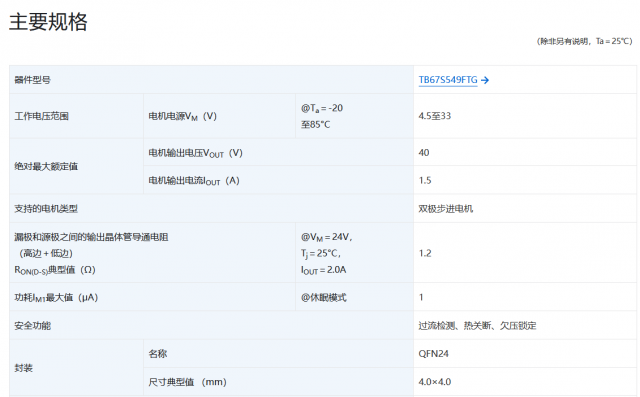The image size is (640, 397).
Task: Click the note text 除非另有说明, Ta = 25℃
Action: pyautogui.click(x=584, y=41)
